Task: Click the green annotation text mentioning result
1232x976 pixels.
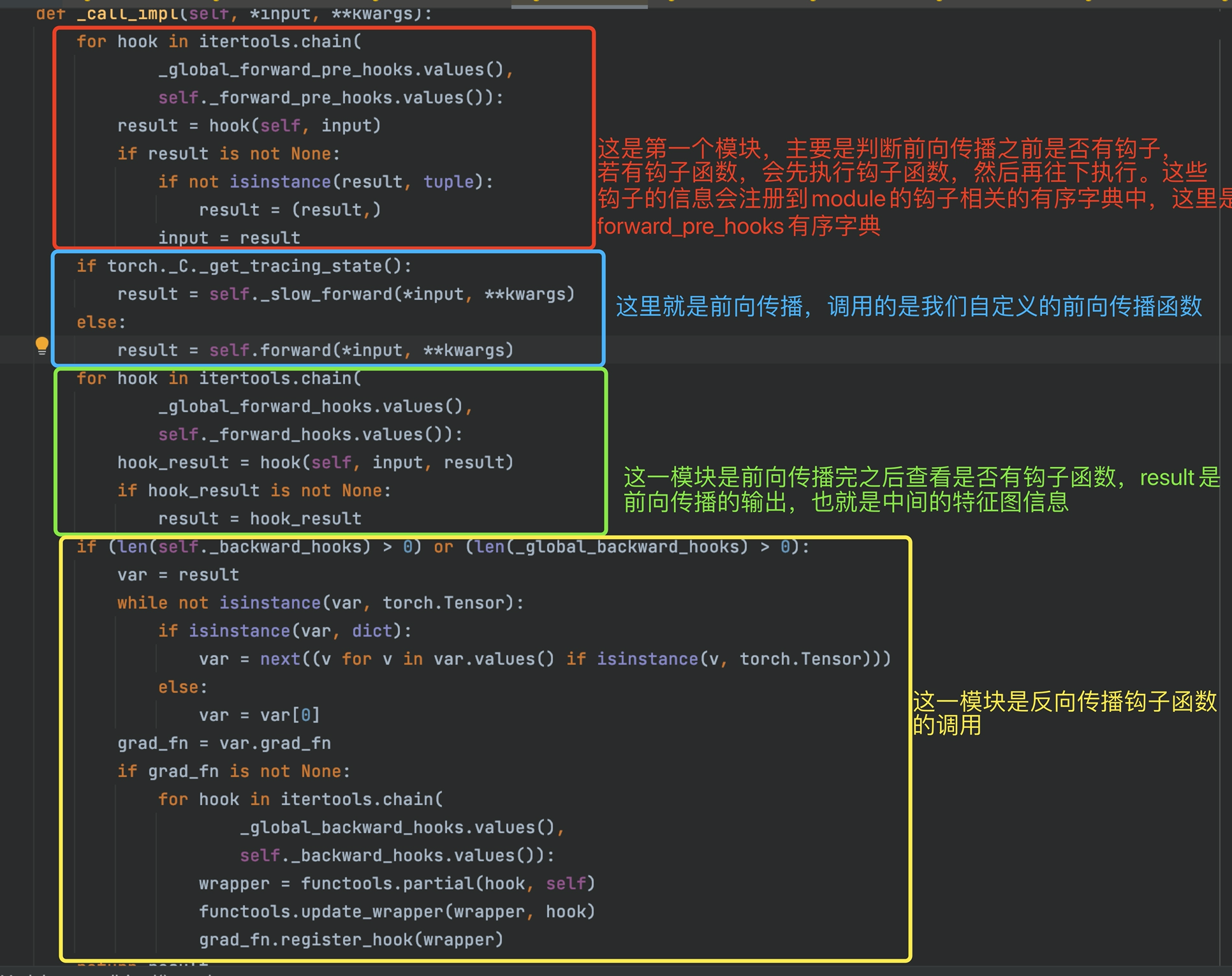Action: pyautogui.click(x=921, y=489)
